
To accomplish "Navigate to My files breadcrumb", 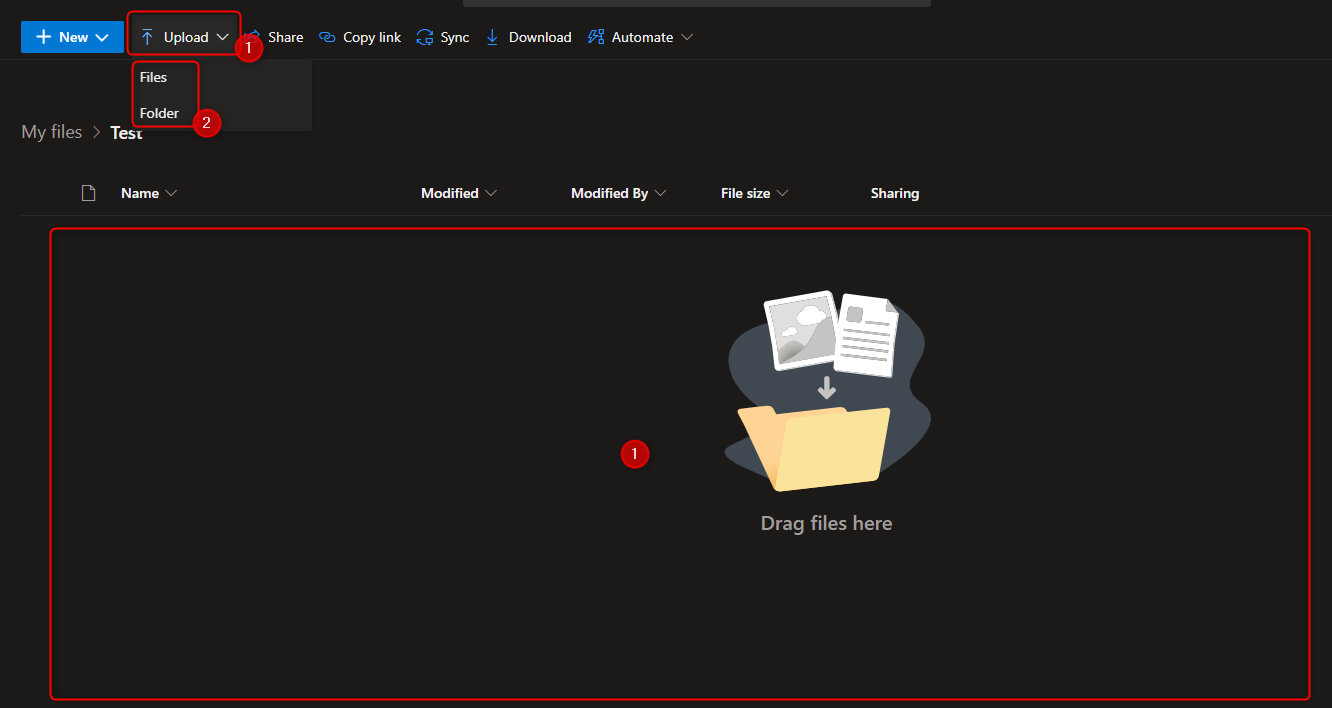I will 52,132.
